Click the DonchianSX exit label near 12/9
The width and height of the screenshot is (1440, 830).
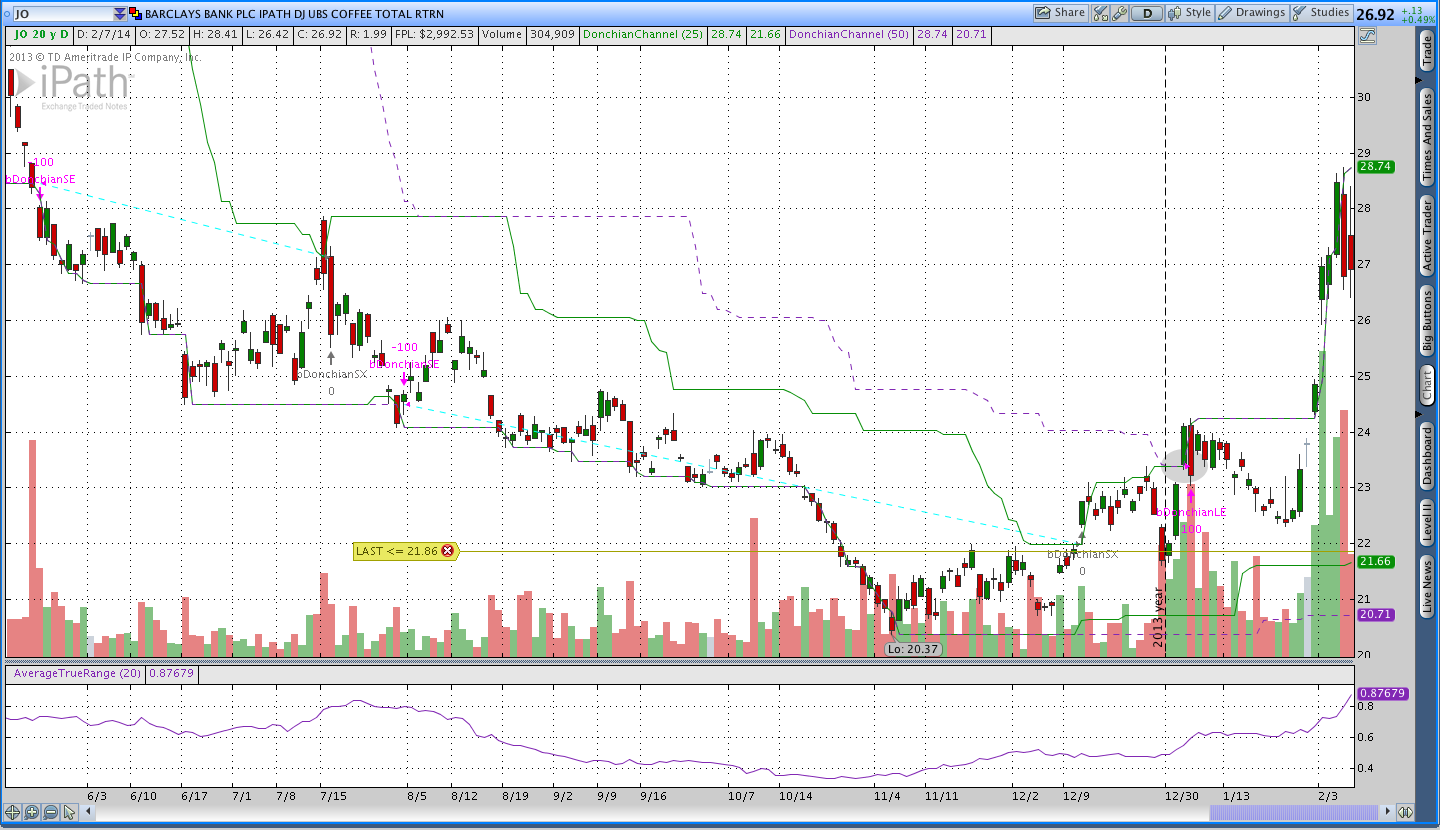click(1083, 554)
